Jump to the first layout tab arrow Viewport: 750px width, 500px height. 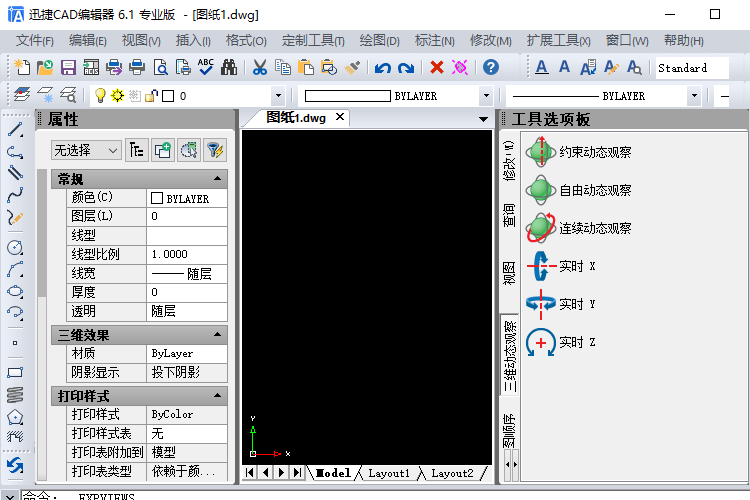tap(250, 473)
